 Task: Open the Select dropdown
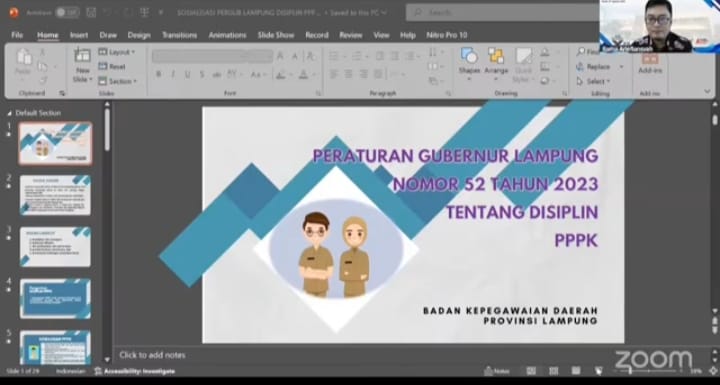(593, 81)
